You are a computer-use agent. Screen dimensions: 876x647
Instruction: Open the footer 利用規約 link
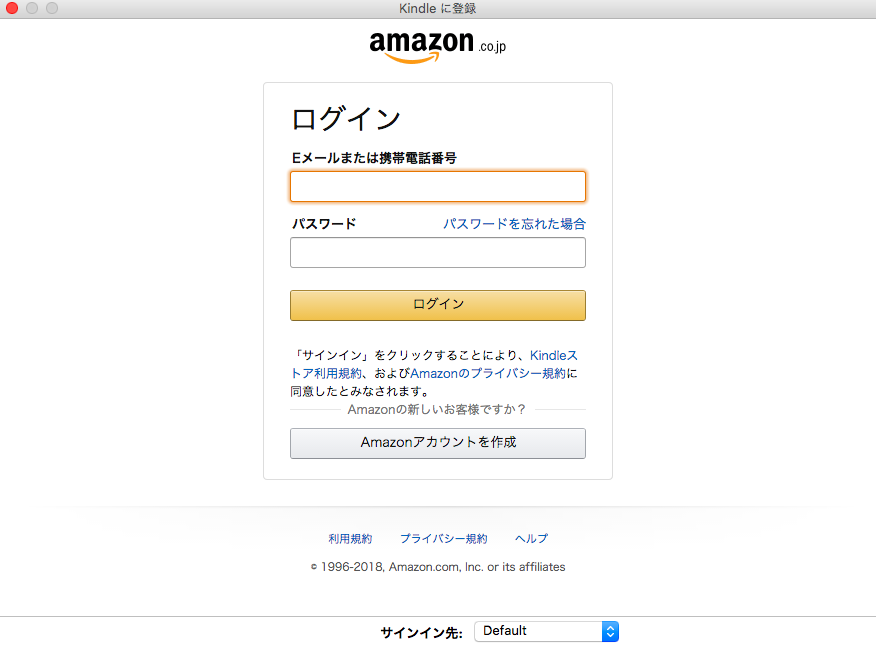(350, 539)
